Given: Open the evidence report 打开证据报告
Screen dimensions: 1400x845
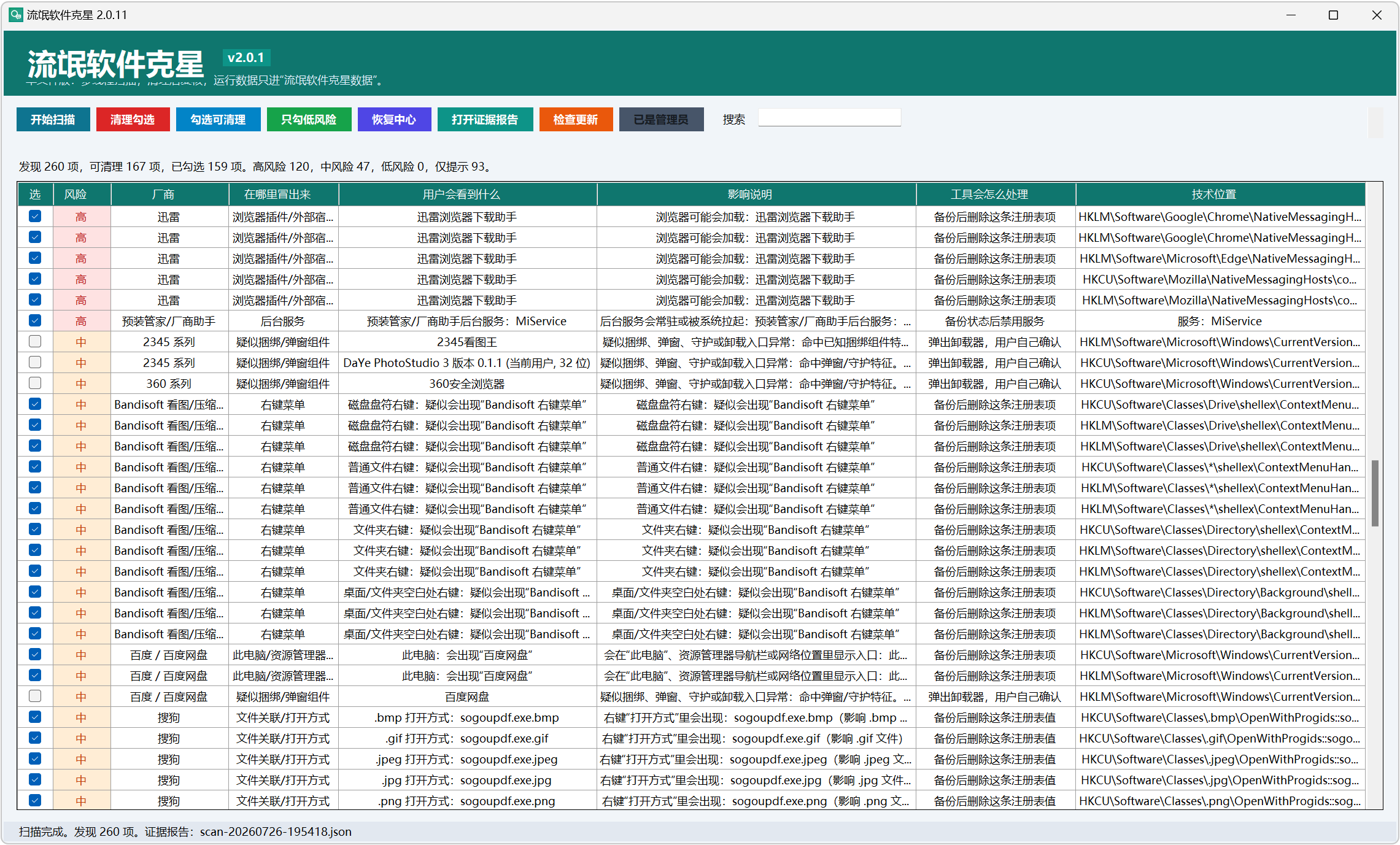Looking at the screenshot, I should click(x=485, y=120).
